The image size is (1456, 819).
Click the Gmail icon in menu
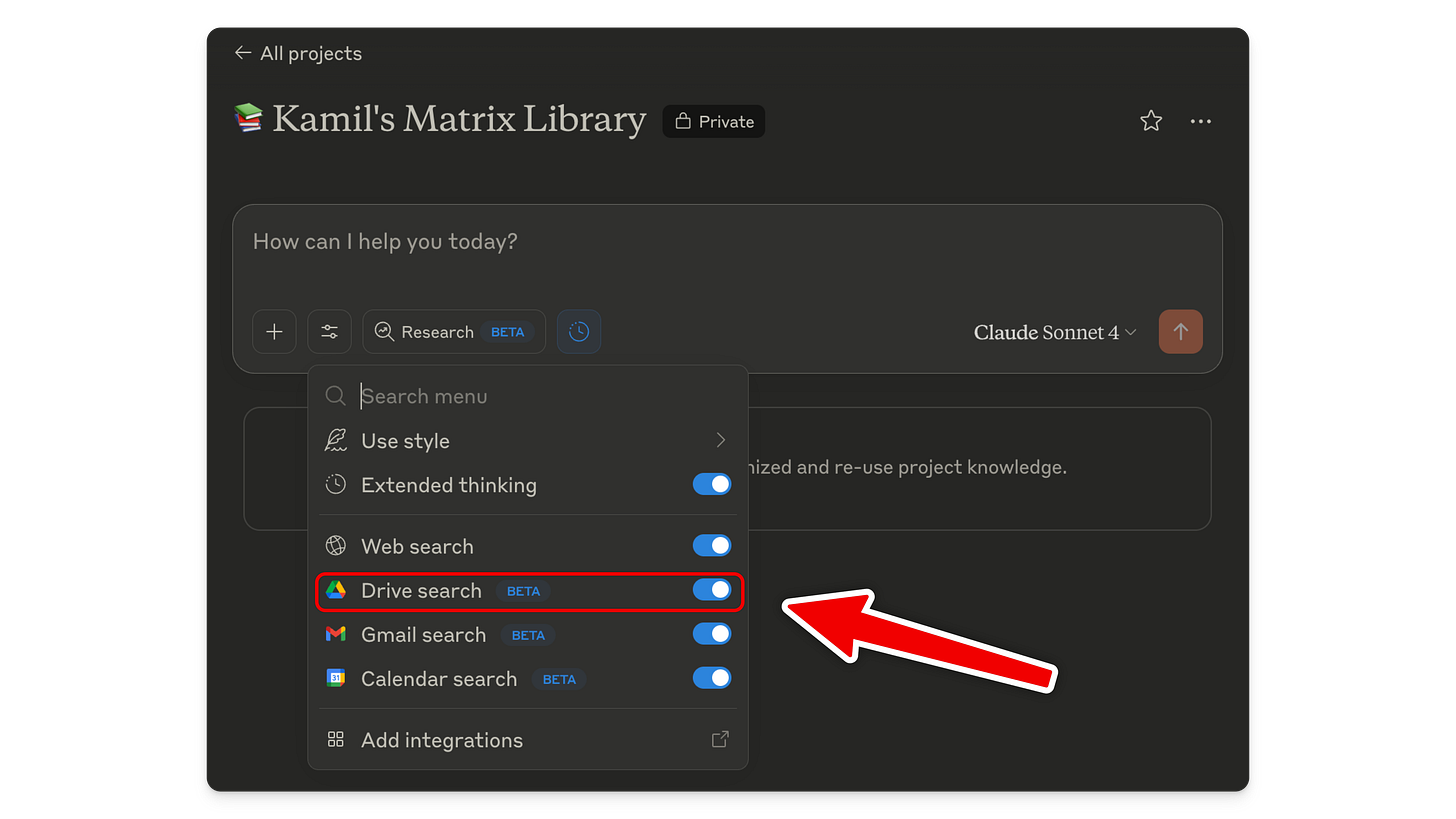tap(336, 634)
